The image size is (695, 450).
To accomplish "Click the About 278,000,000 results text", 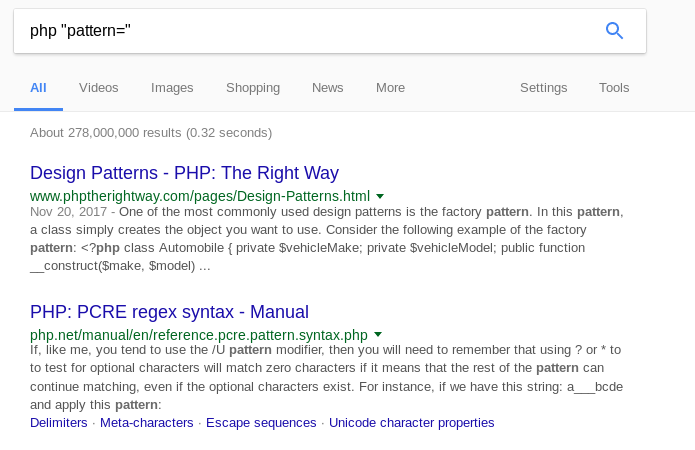I will point(151,133).
